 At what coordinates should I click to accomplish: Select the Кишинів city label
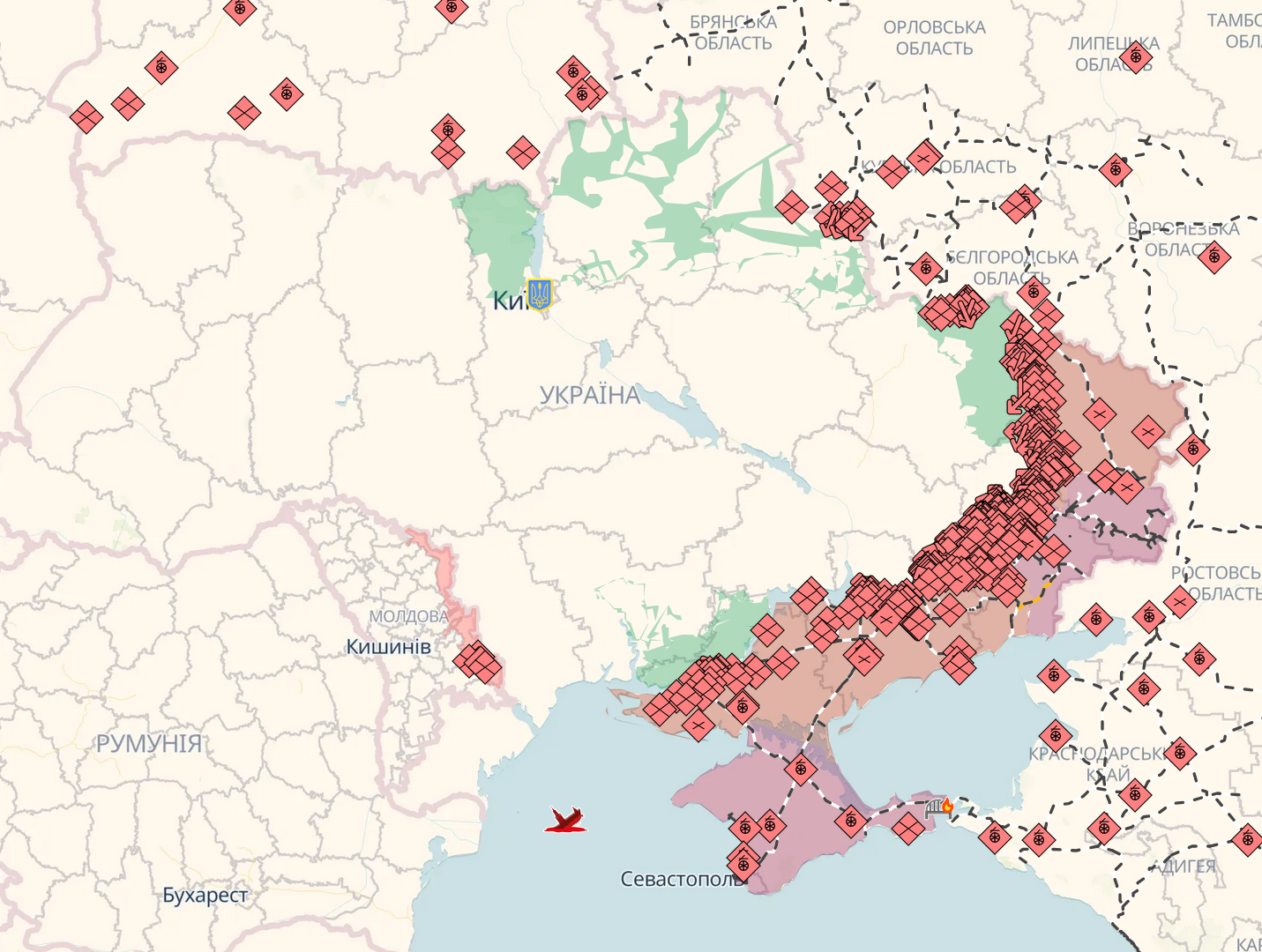pos(388,646)
